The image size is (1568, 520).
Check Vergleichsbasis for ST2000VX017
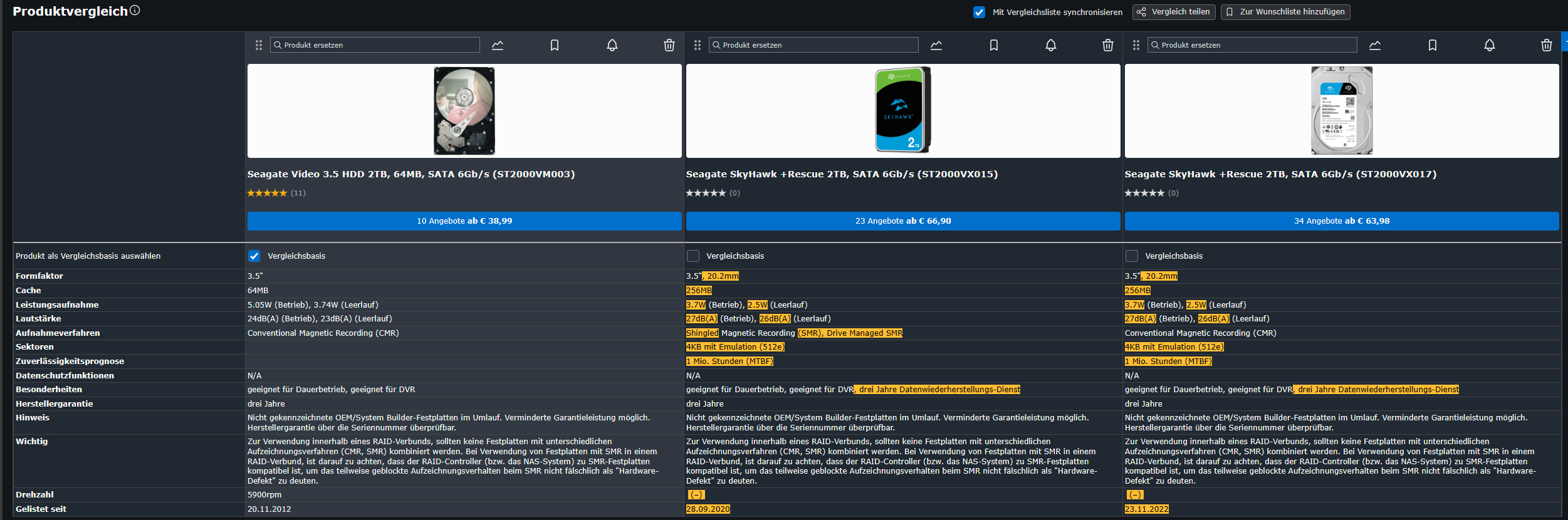tap(1132, 256)
